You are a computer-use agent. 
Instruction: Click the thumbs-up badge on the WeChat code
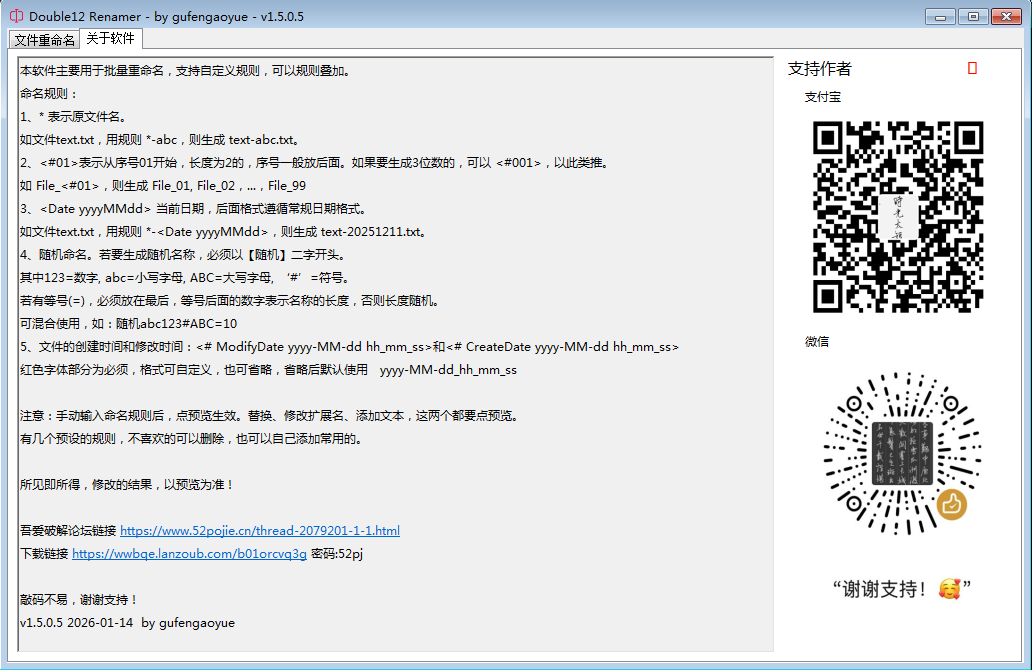[x=951, y=504]
